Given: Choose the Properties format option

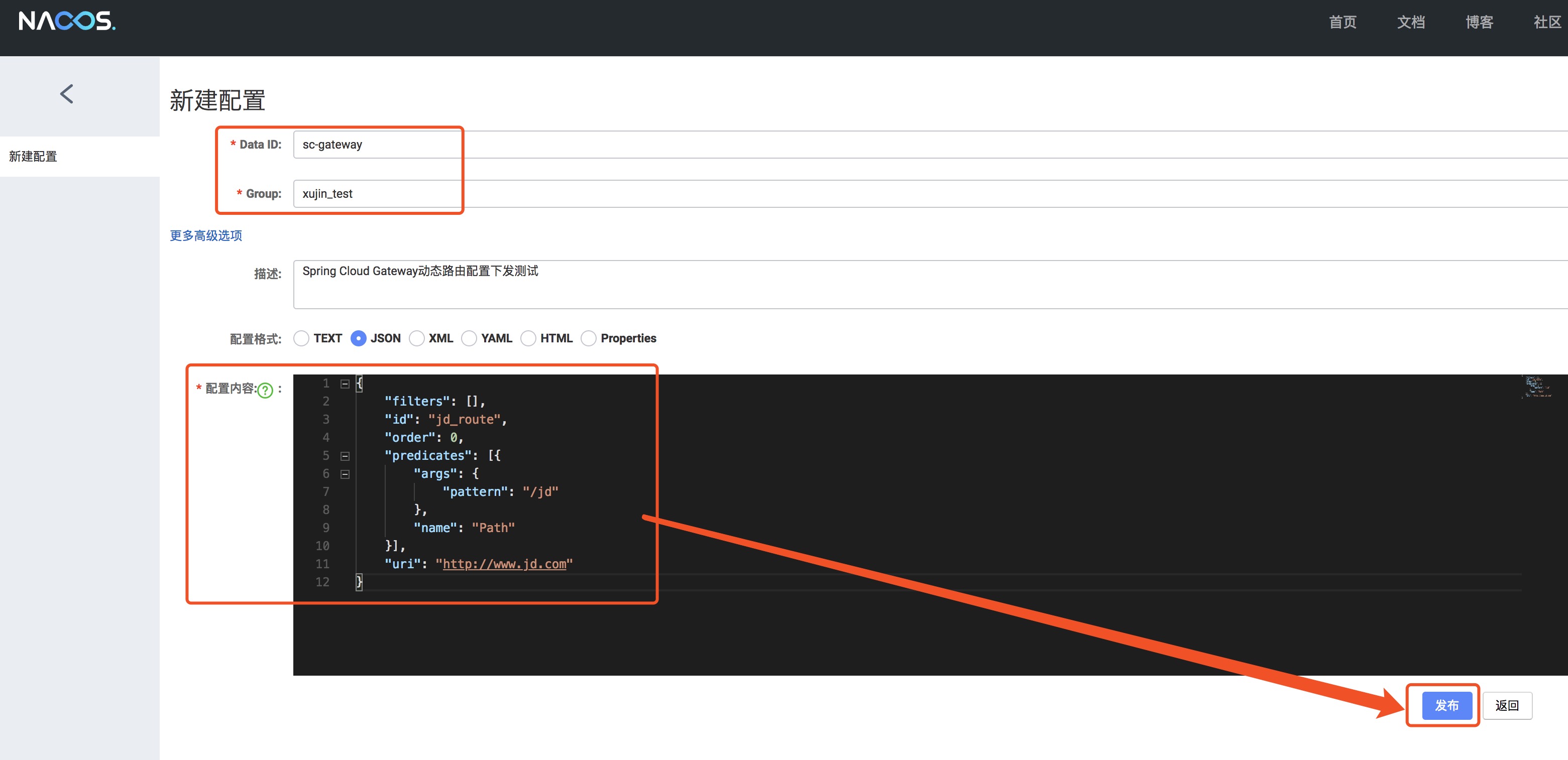Looking at the screenshot, I should pyautogui.click(x=589, y=338).
